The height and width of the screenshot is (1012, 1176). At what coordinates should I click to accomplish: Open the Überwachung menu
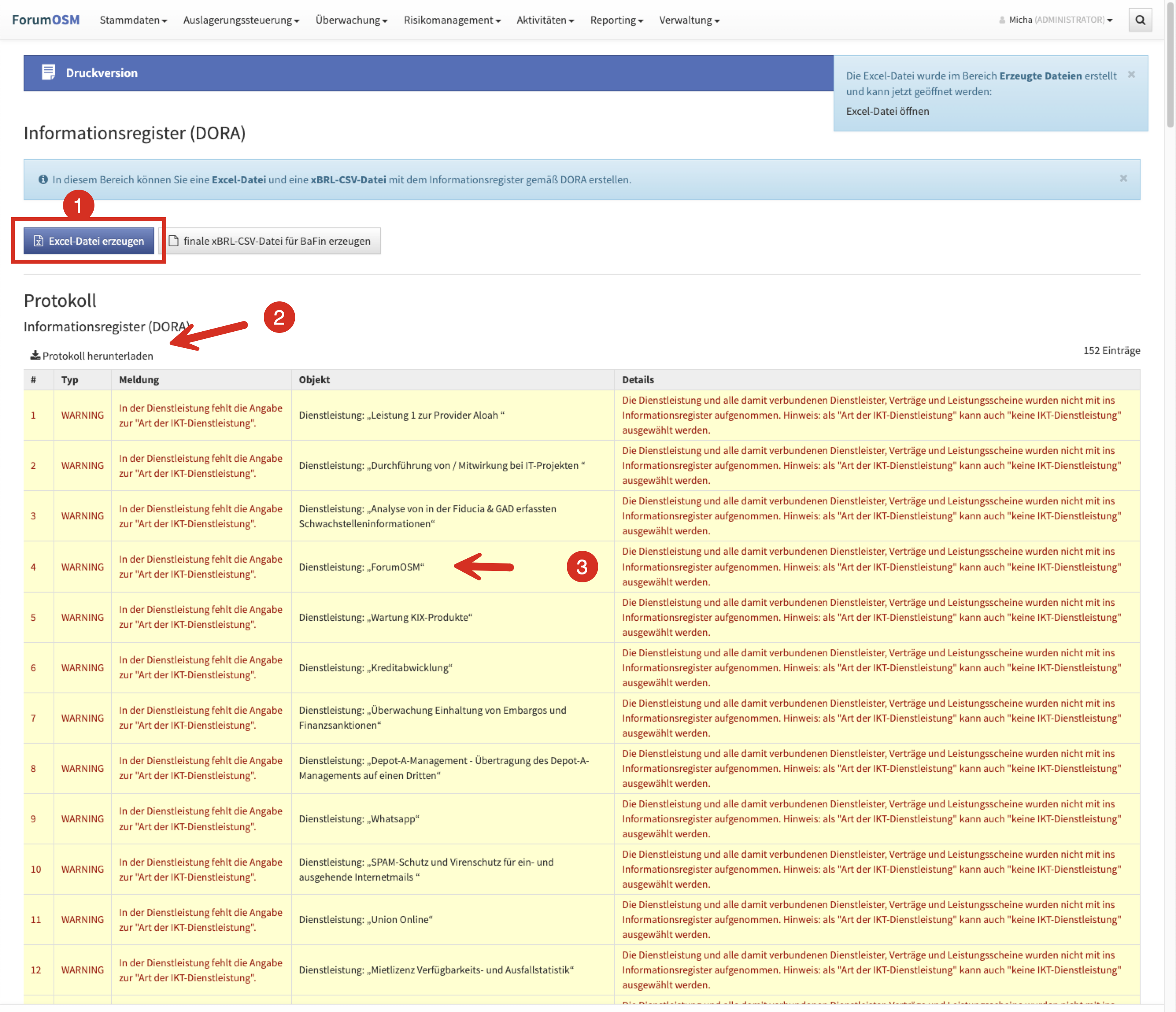click(351, 20)
